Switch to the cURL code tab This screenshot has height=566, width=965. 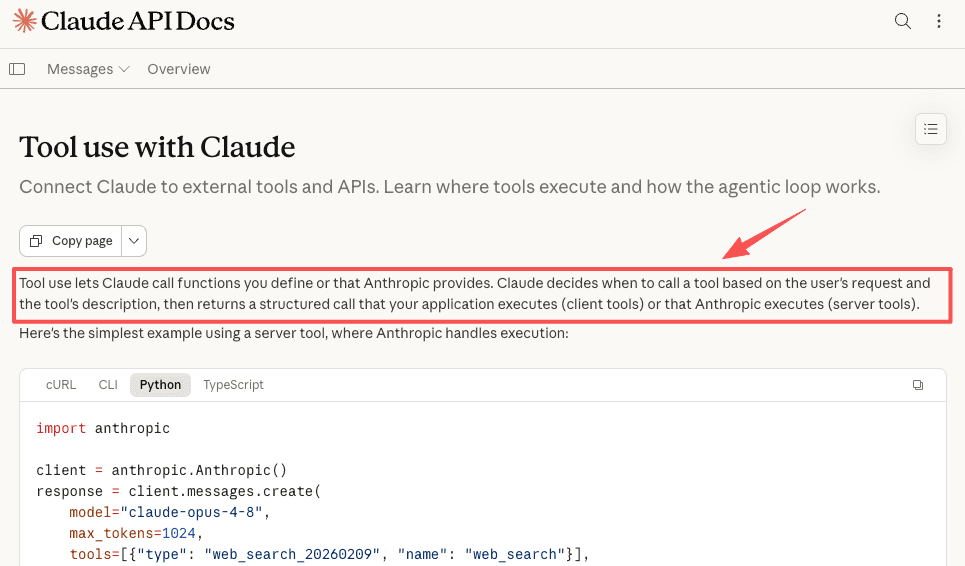pyautogui.click(x=61, y=385)
